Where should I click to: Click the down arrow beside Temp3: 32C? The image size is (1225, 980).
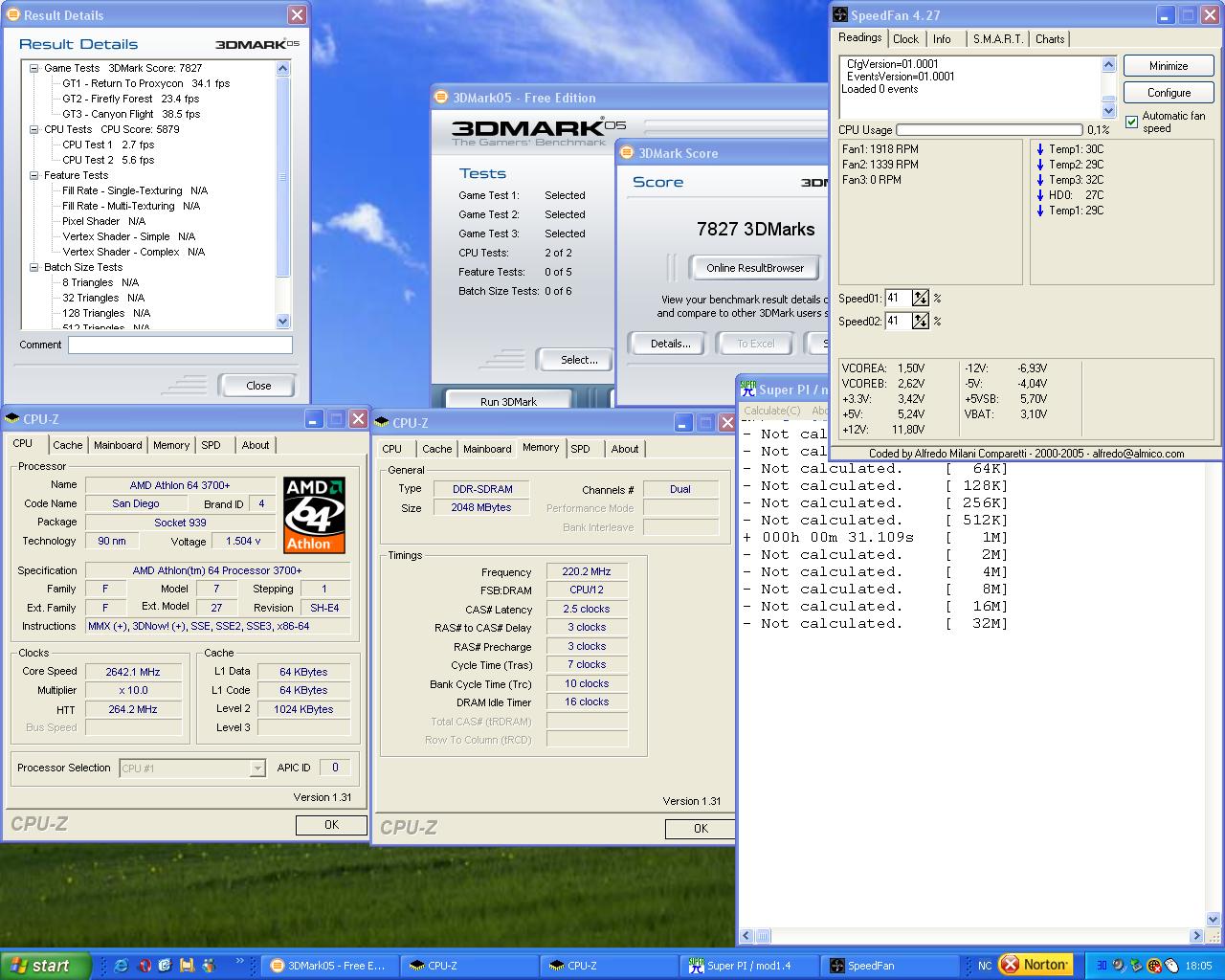[1040, 180]
